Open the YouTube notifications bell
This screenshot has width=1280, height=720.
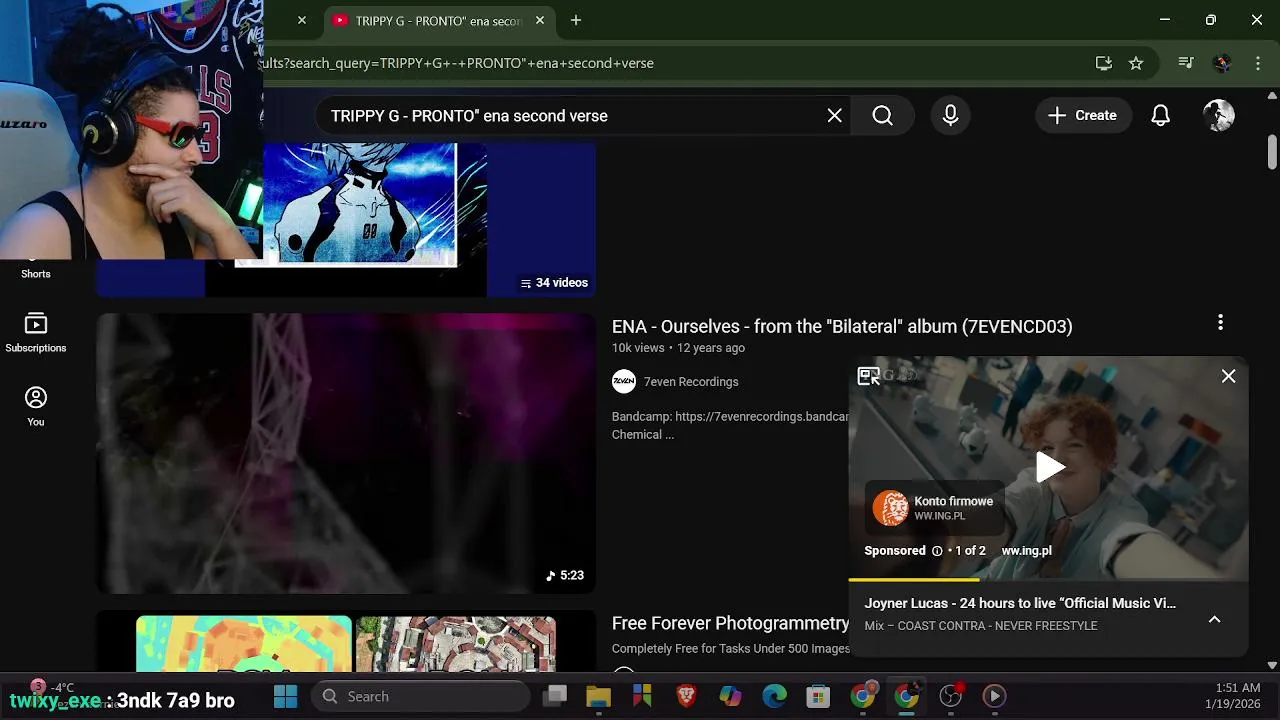(1160, 116)
